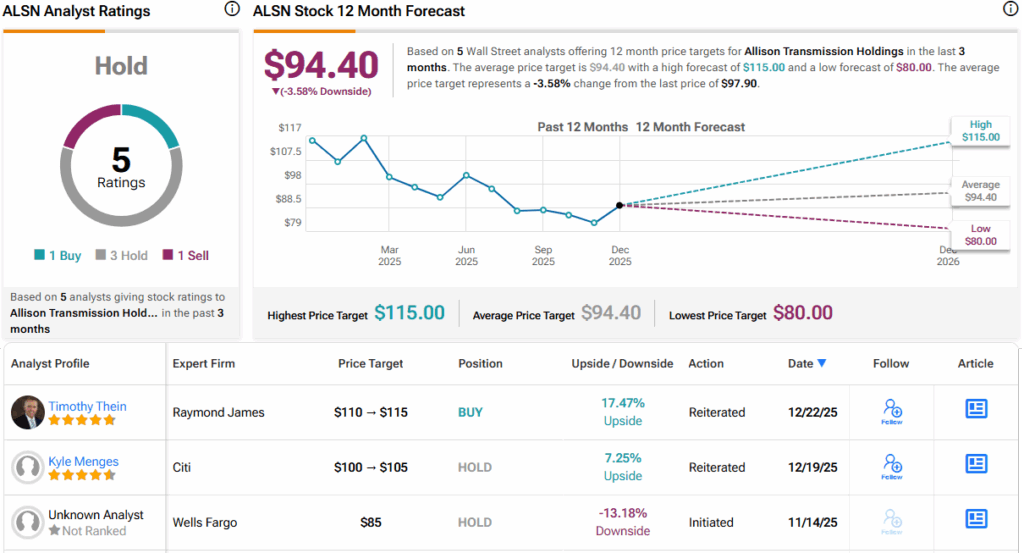This screenshot has height=553, width=1024.
Task: Select the Low $80.00 forecast label
Action: tap(980, 234)
